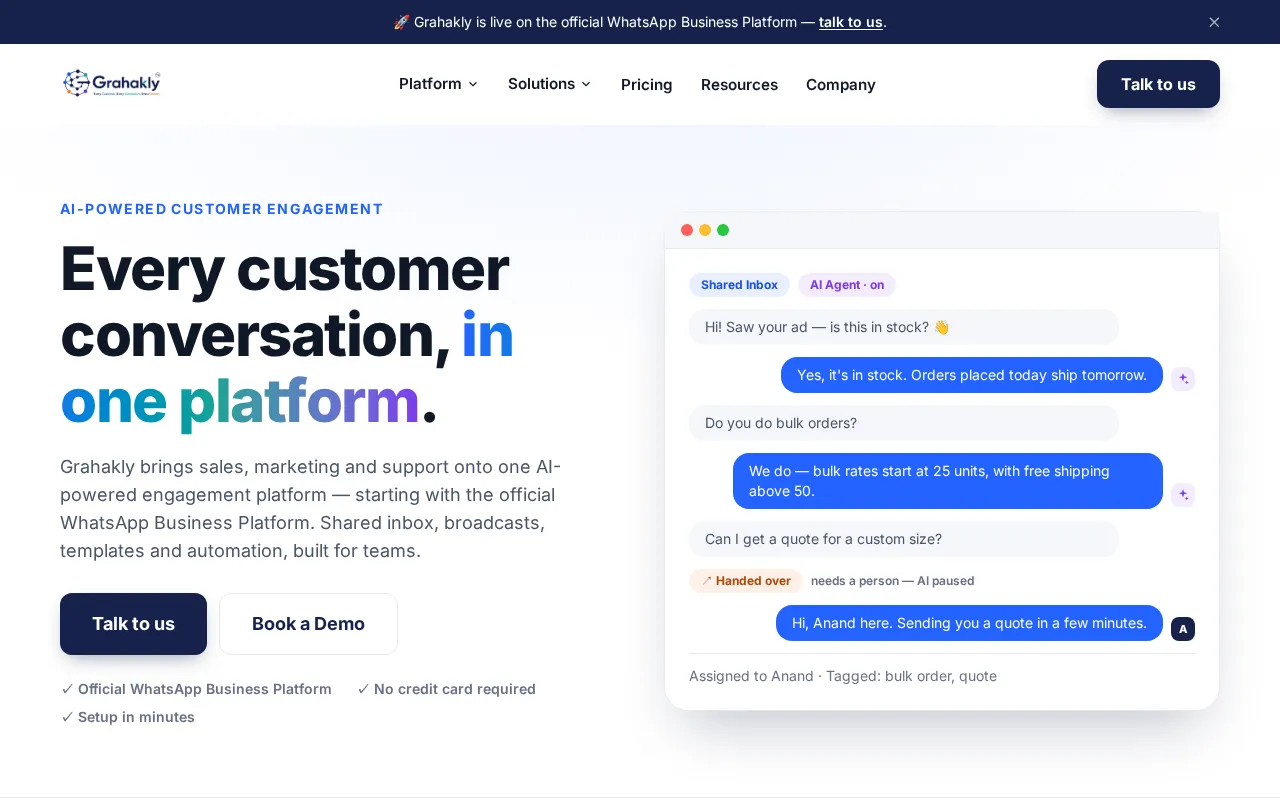
Task: Click the 'Every customer conversation' headline
Action: [x=287, y=335]
